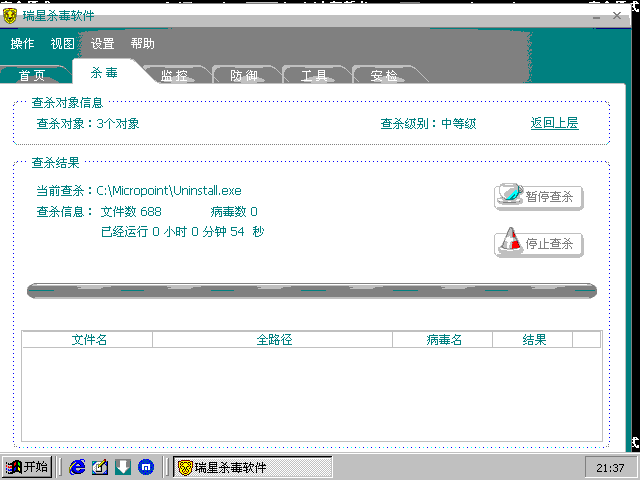Sort results by 全路径 column
Screen dimensions: 640x480
[x=273, y=340]
